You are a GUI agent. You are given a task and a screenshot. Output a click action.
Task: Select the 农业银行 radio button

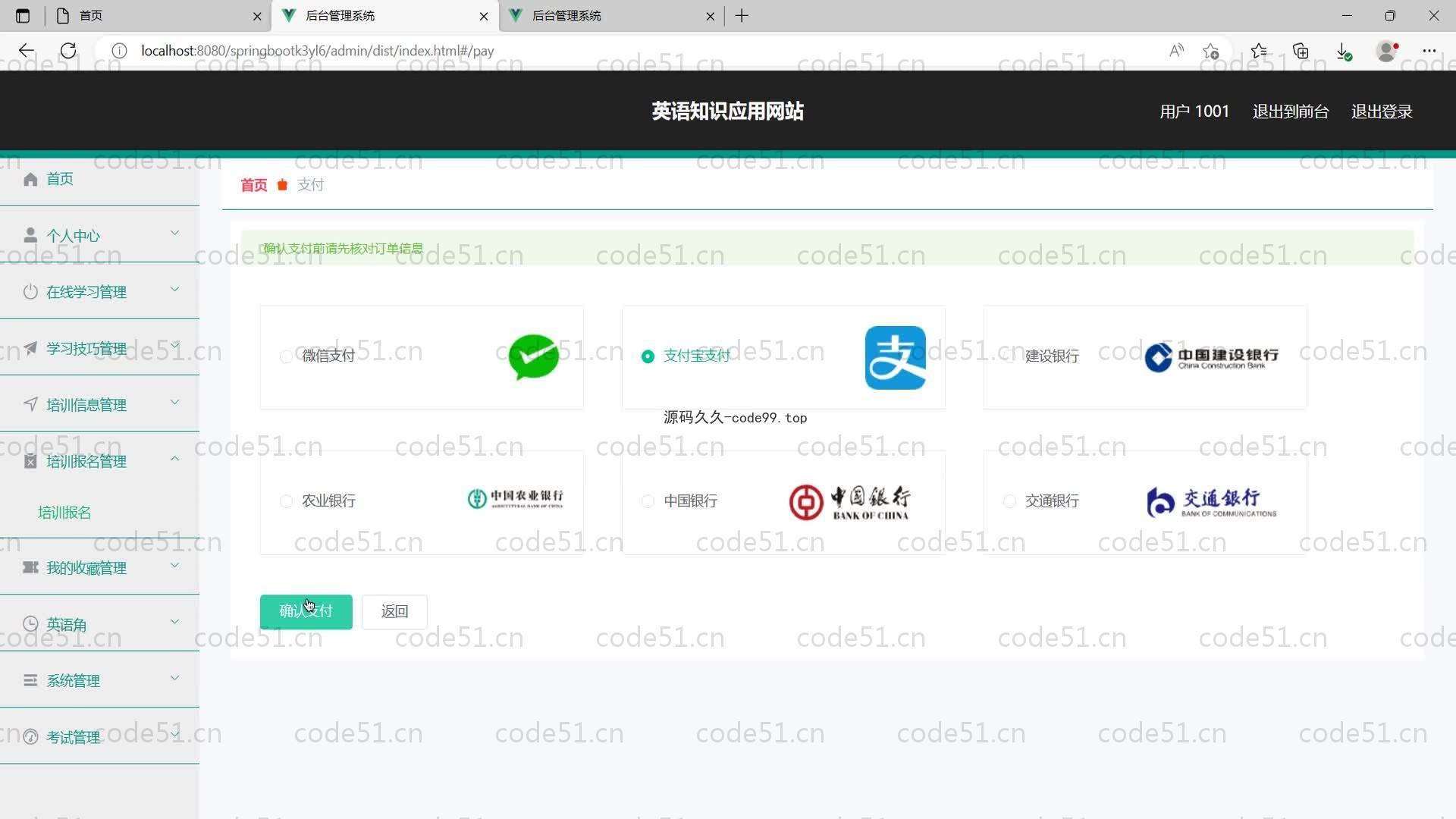click(x=286, y=501)
